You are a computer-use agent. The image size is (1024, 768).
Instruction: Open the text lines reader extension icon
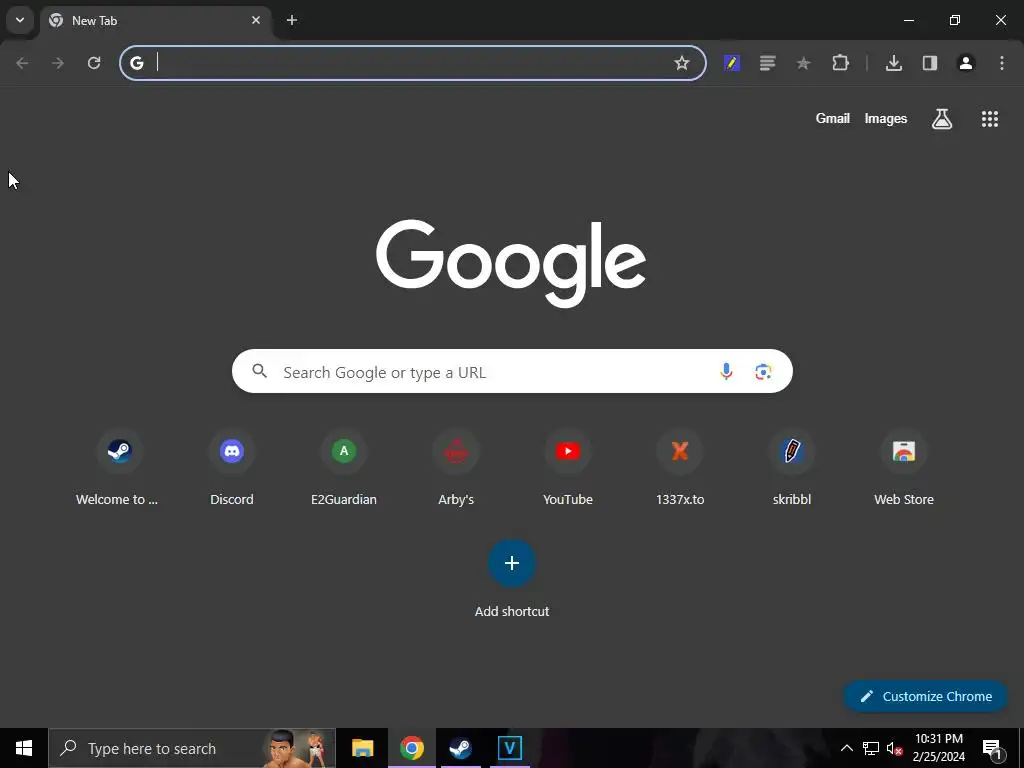click(768, 63)
